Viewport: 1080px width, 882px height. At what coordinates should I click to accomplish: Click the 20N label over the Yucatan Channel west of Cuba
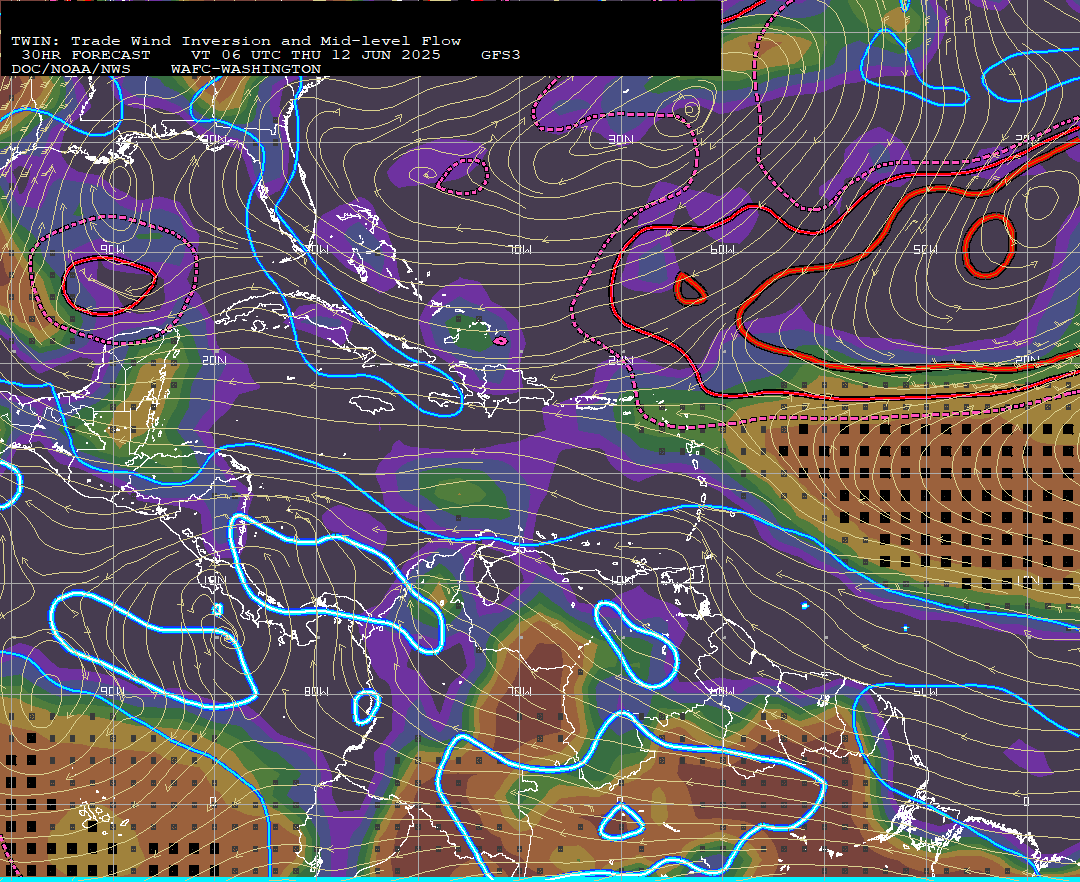click(x=214, y=360)
